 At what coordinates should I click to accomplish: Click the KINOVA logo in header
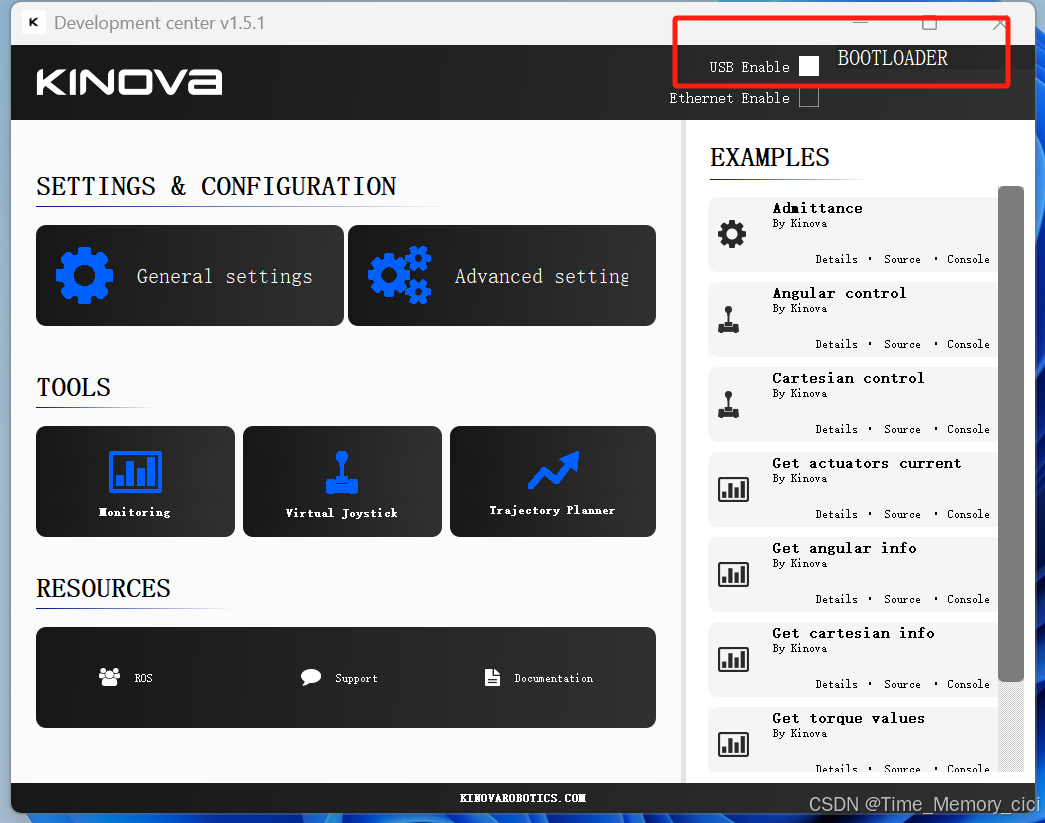coord(129,82)
